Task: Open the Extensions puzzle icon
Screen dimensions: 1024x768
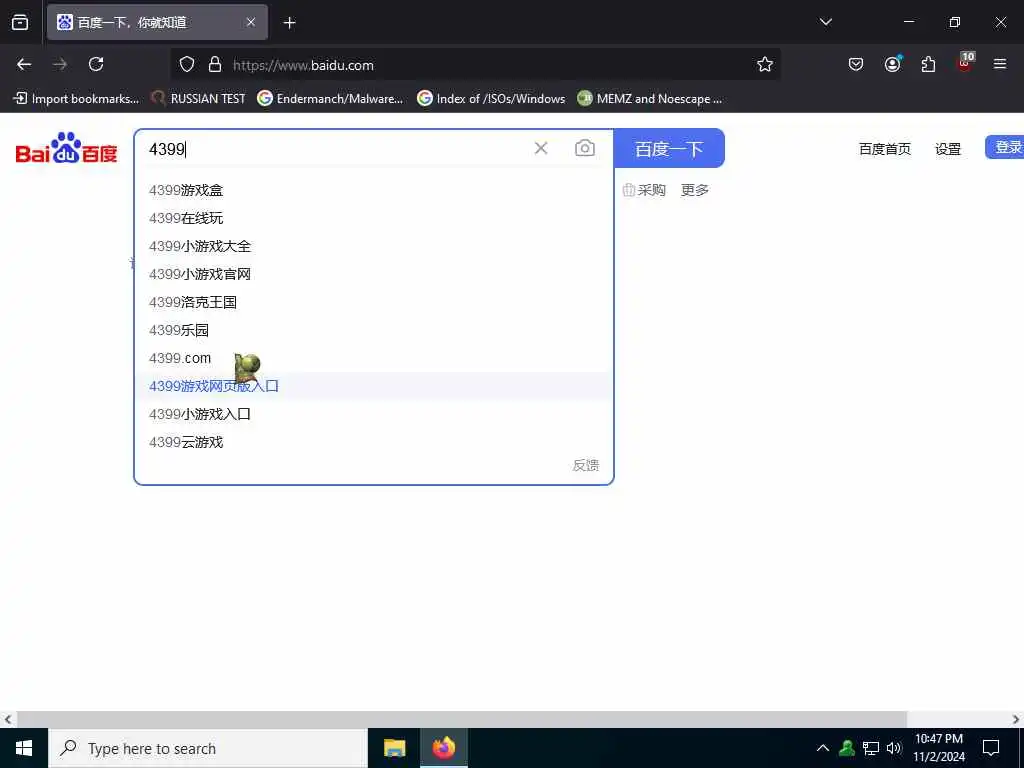Action: [x=928, y=64]
